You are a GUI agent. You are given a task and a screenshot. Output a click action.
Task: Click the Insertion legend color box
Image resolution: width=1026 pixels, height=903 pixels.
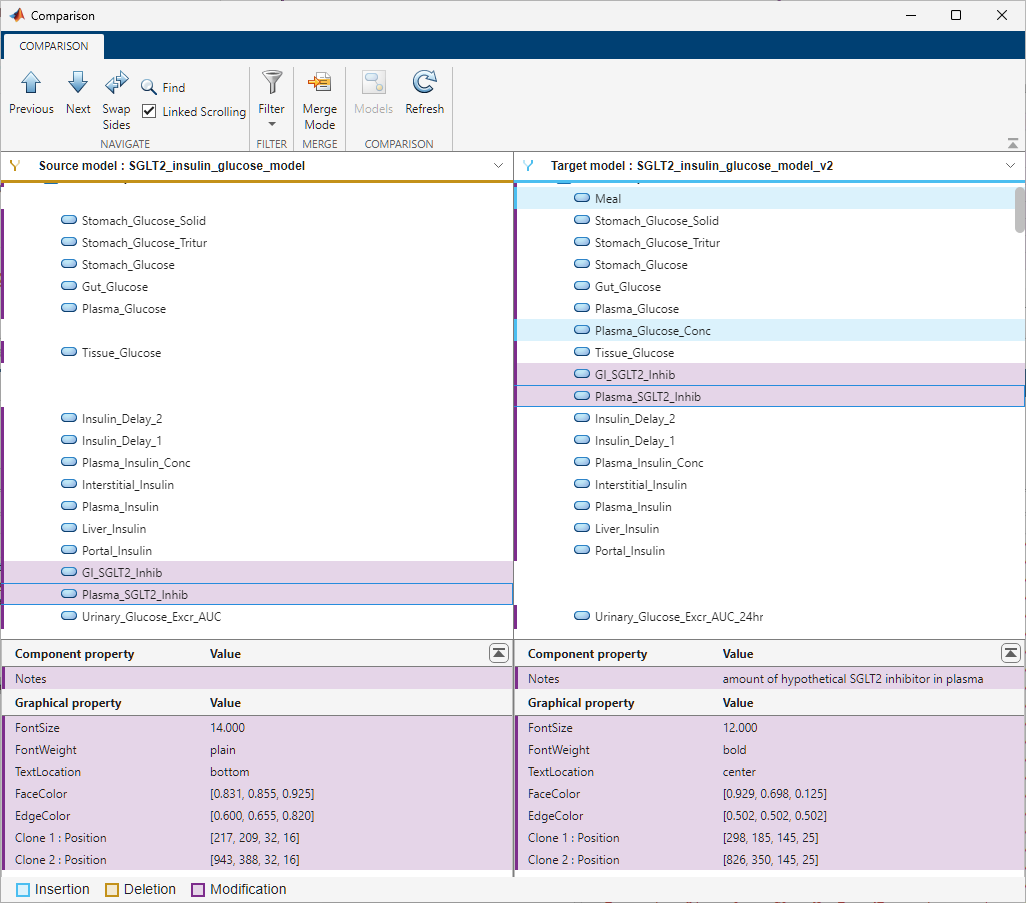pyautogui.click(x=23, y=889)
